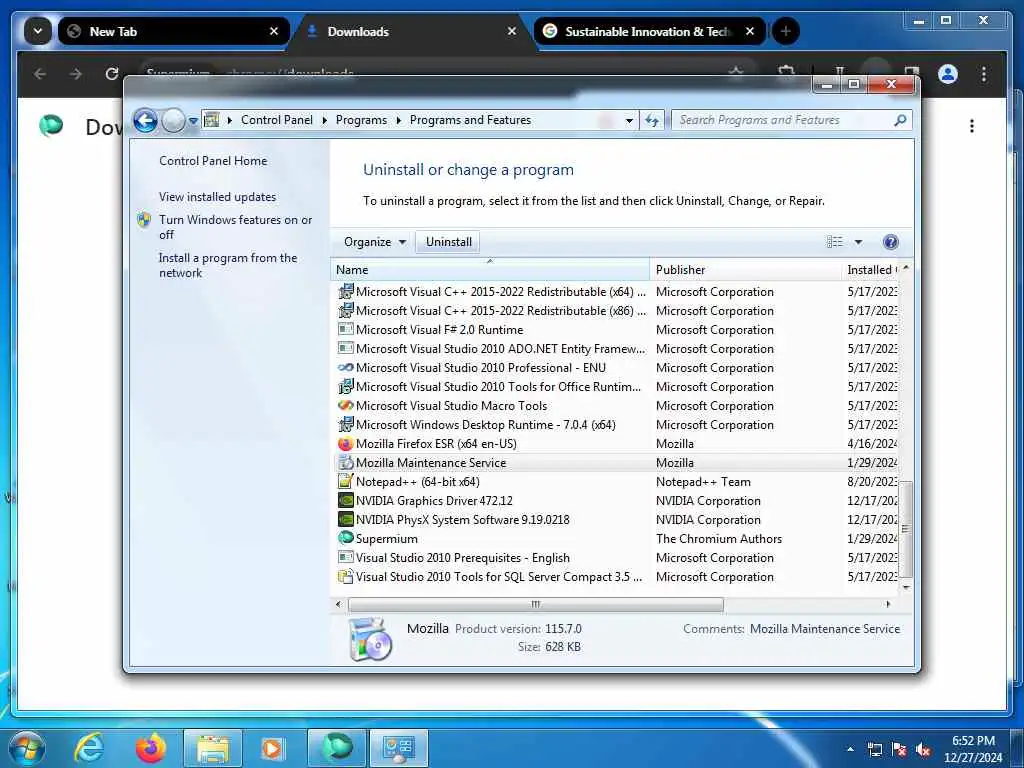Sort list by Publisher column header
1024x768 pixels.
coord(746,270)
